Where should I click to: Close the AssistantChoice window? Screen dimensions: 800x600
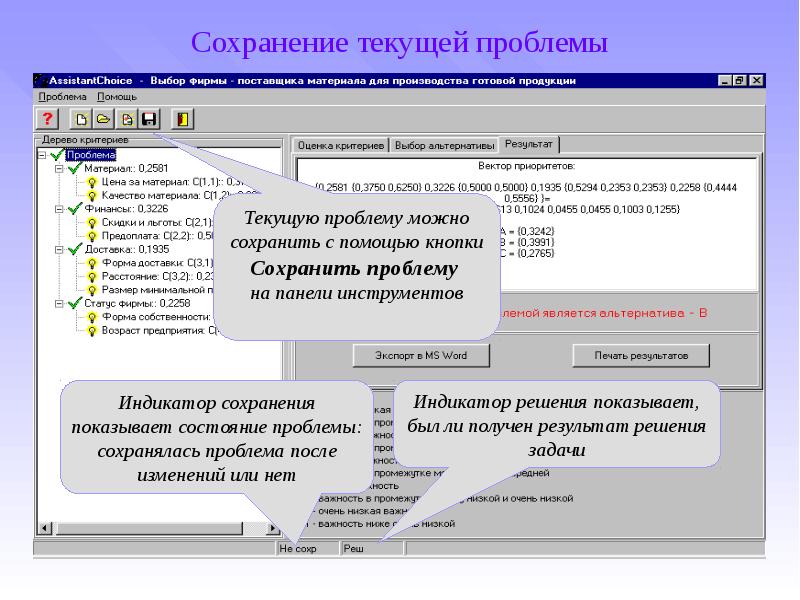pyautogui.click(x=756, y=81)
